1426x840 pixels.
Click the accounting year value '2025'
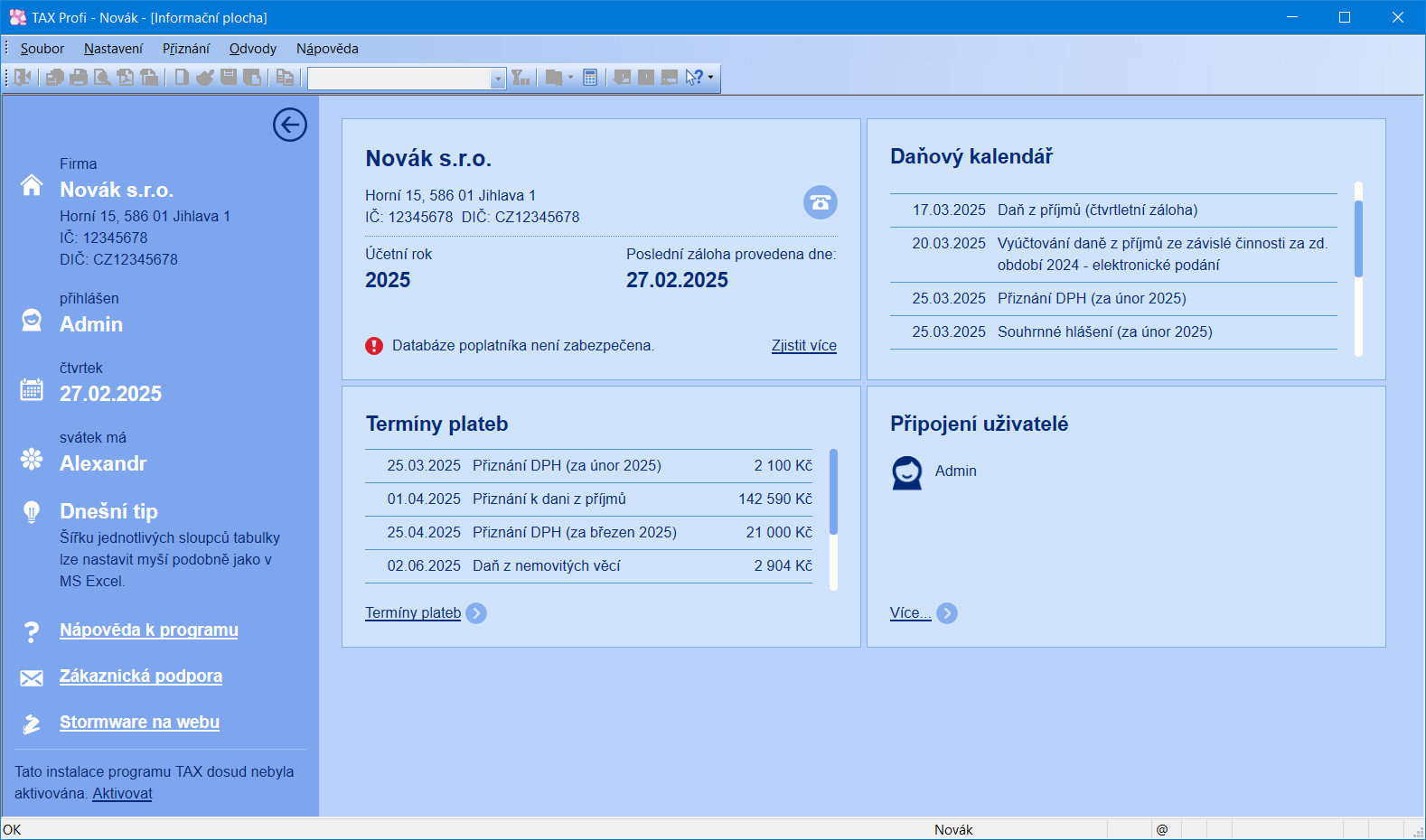click(388, 281)
